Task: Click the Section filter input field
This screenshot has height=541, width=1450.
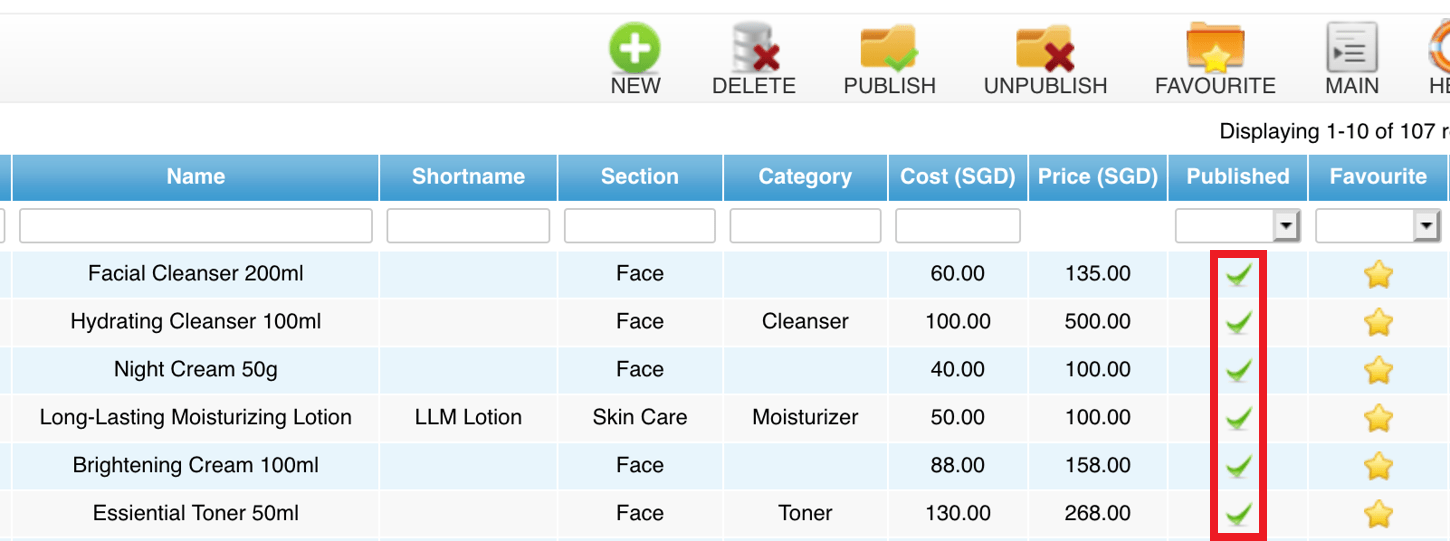Action: [640, 226]
